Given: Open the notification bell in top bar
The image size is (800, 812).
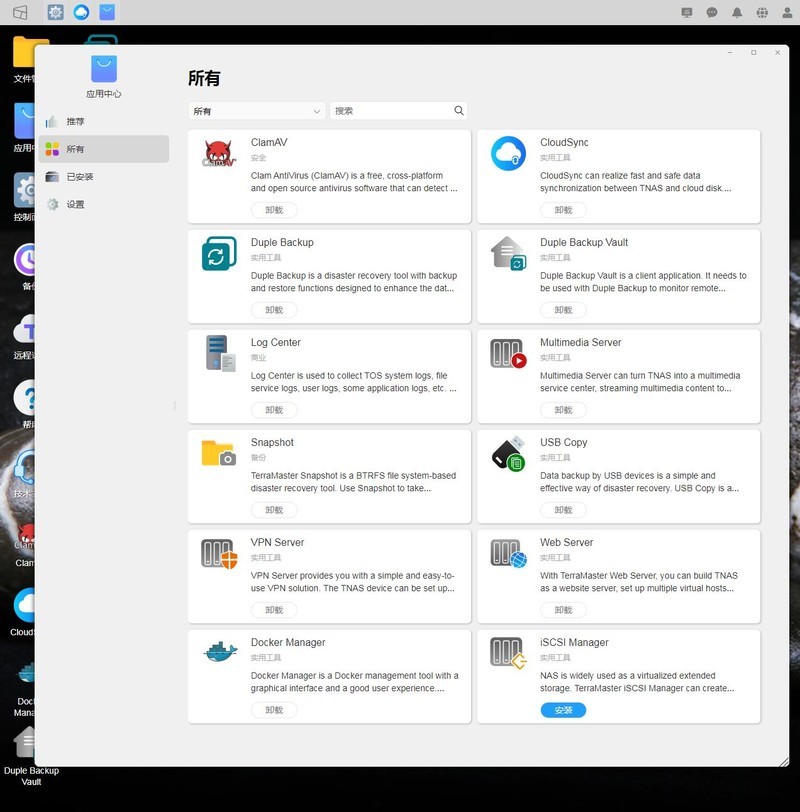Looking at the screenshot, I should [x=737, y=12].
